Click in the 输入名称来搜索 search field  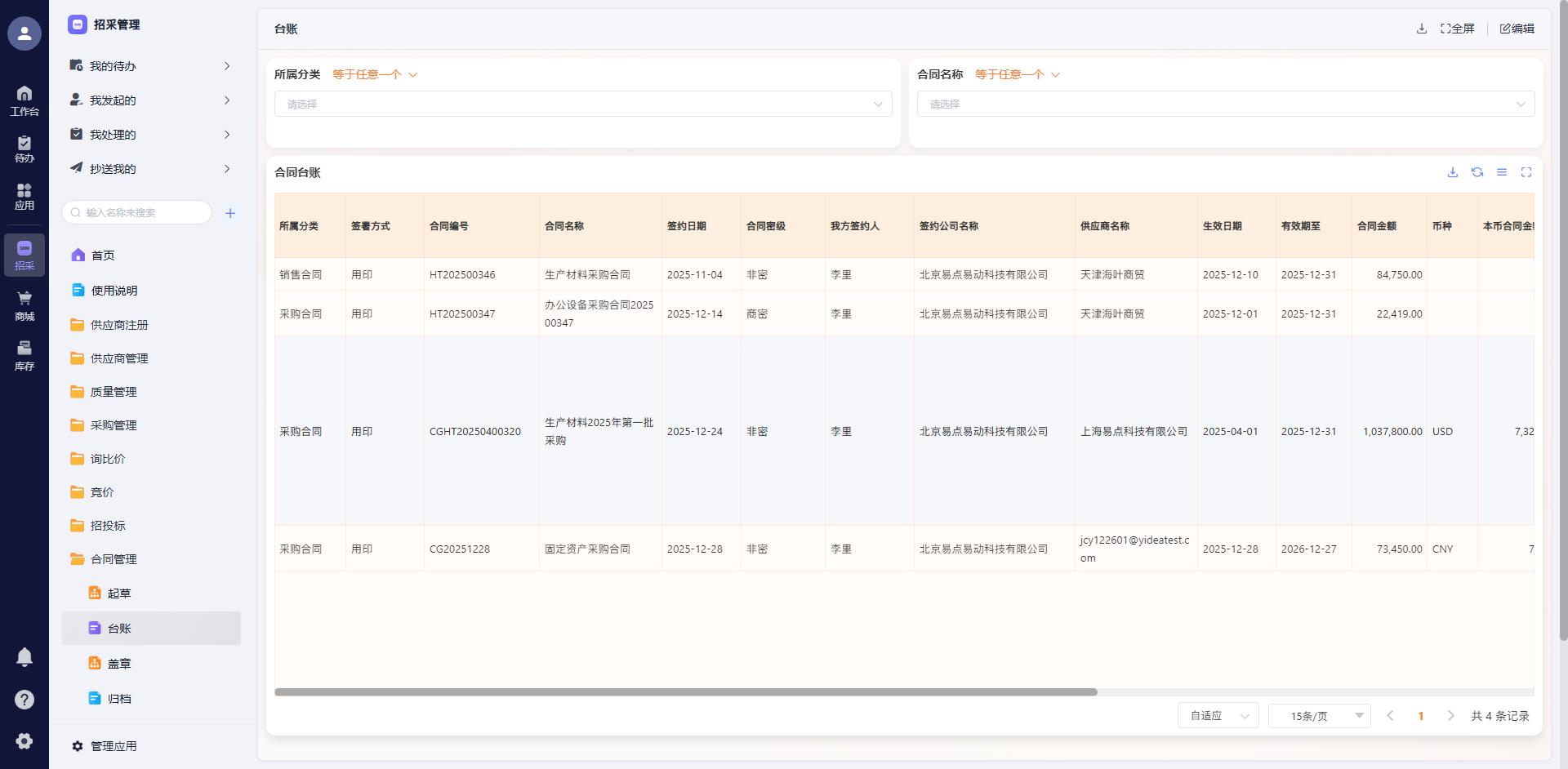click(x=137, y=212)
